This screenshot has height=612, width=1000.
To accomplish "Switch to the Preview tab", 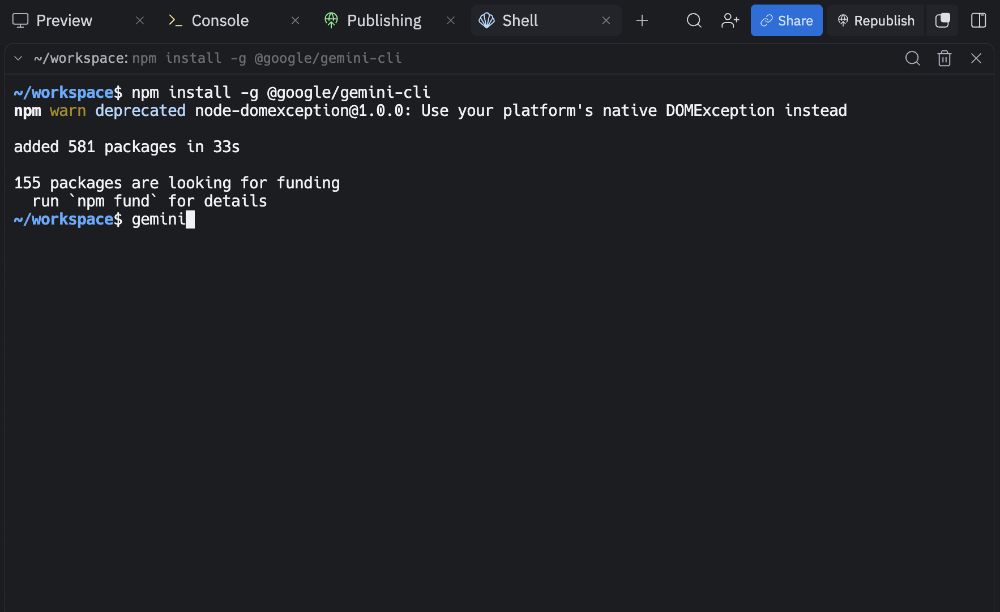I will tap(63, 20).
